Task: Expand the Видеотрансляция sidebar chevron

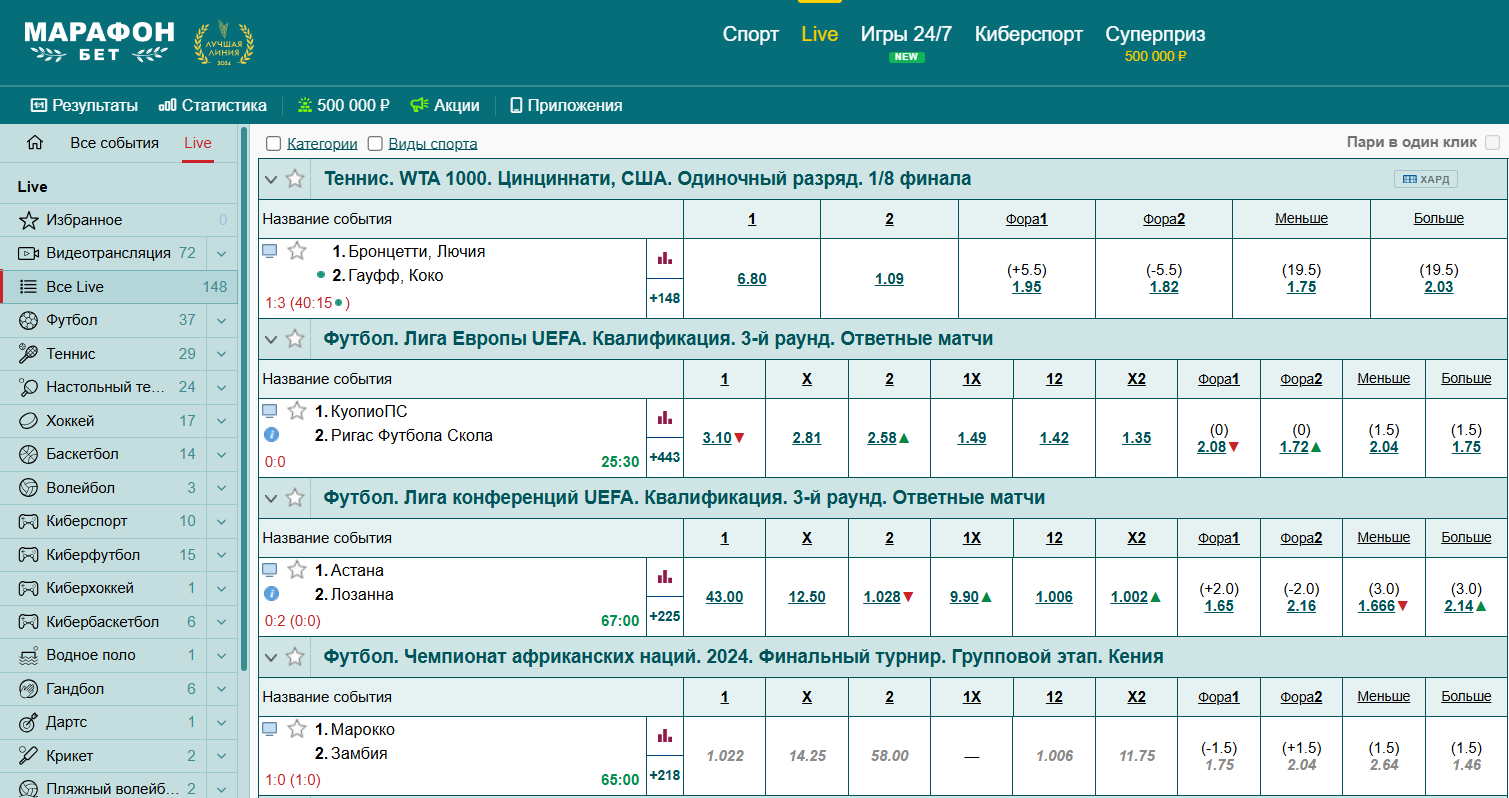Action: (222, 253)
